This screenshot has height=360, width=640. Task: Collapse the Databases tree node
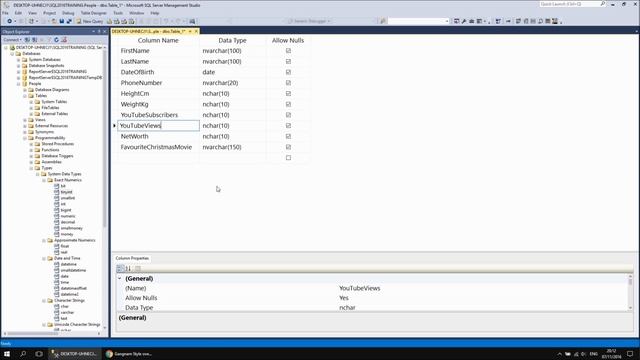12,53
